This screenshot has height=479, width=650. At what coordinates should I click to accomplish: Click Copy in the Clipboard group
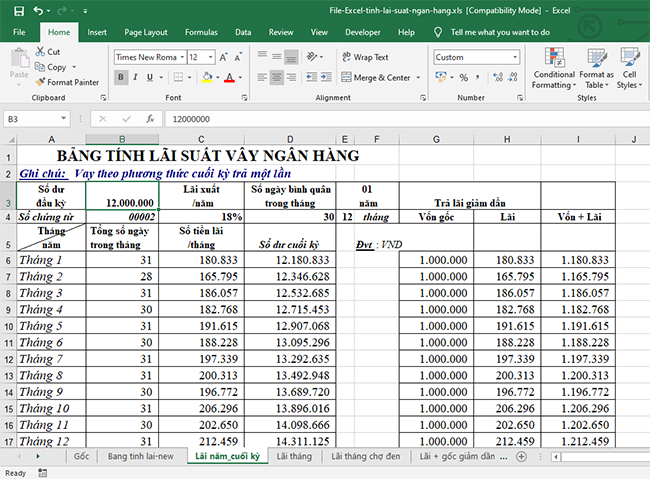pyautogui.click(x=55, y=67)
